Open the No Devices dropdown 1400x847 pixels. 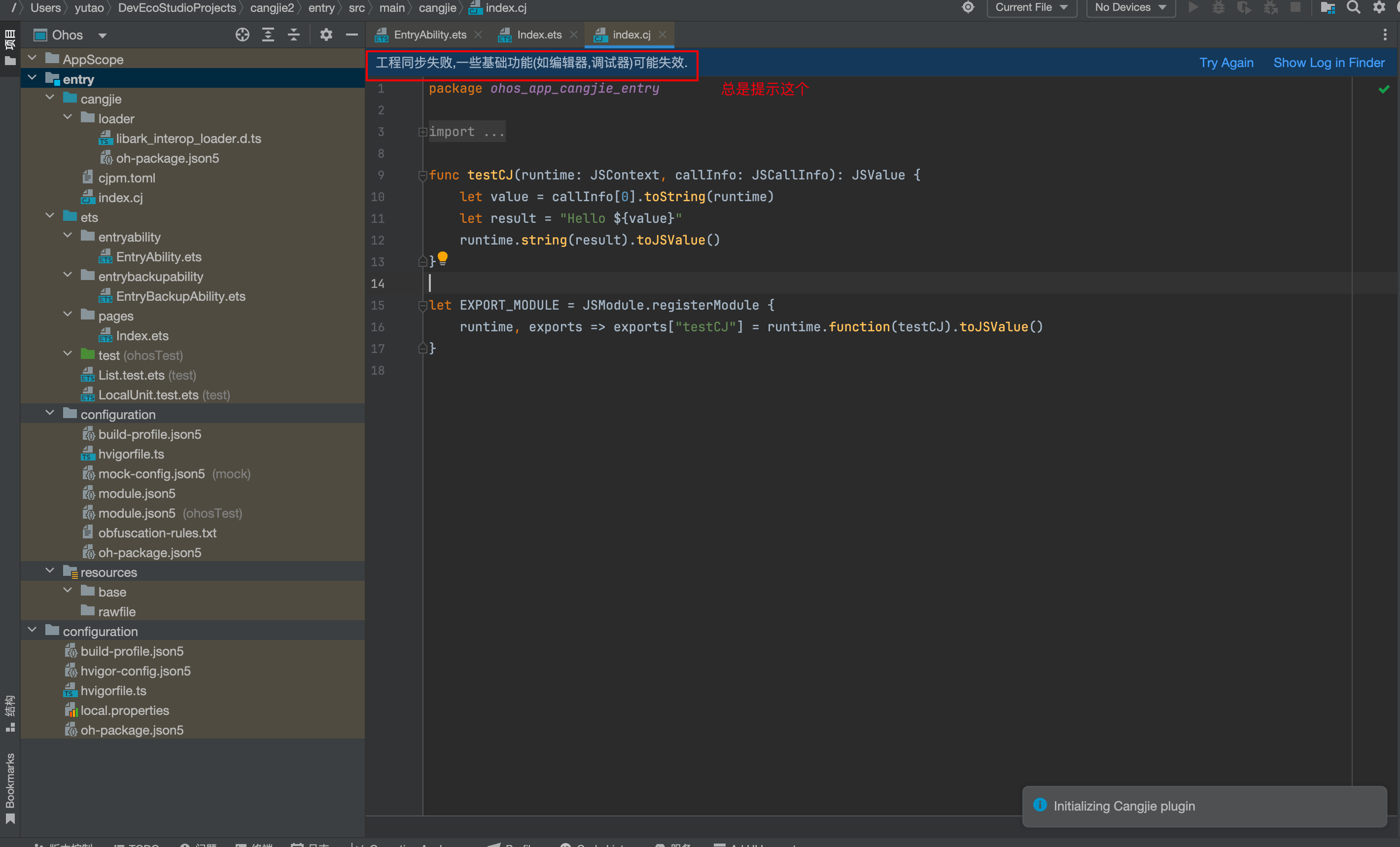point(1131,7)
